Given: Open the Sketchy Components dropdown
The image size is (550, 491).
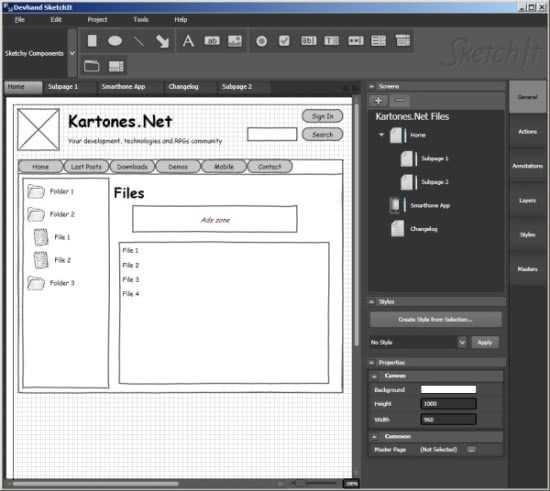Looking at the screenshot, I should pos(72,53).
